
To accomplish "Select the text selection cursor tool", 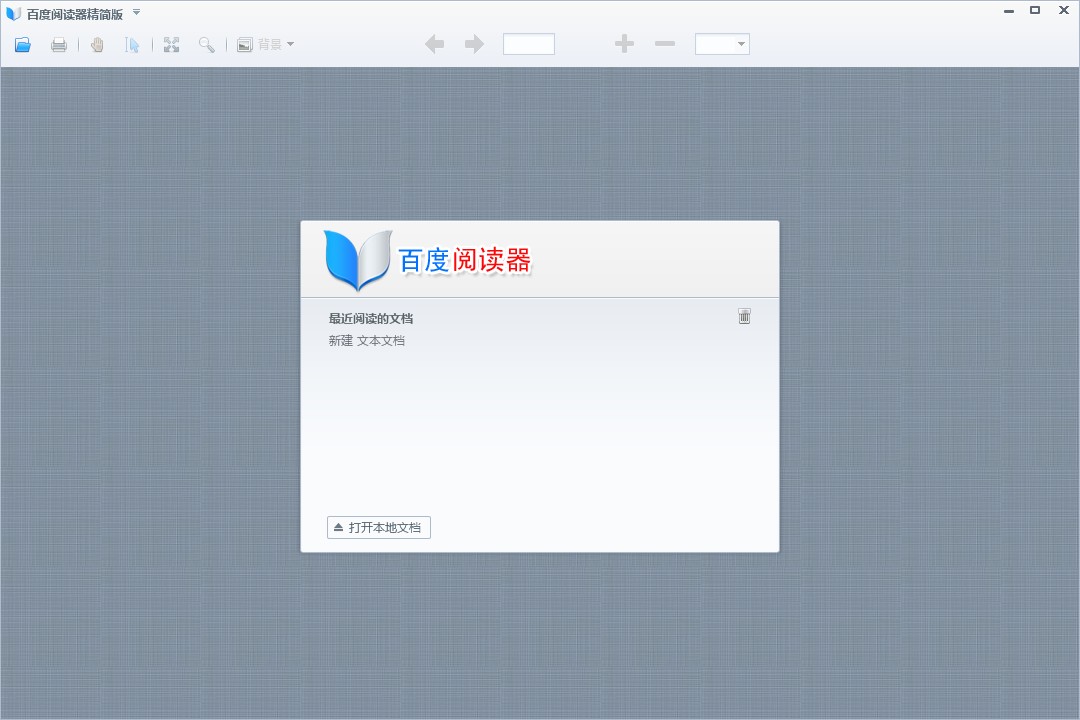I will (x=132, y=45).
